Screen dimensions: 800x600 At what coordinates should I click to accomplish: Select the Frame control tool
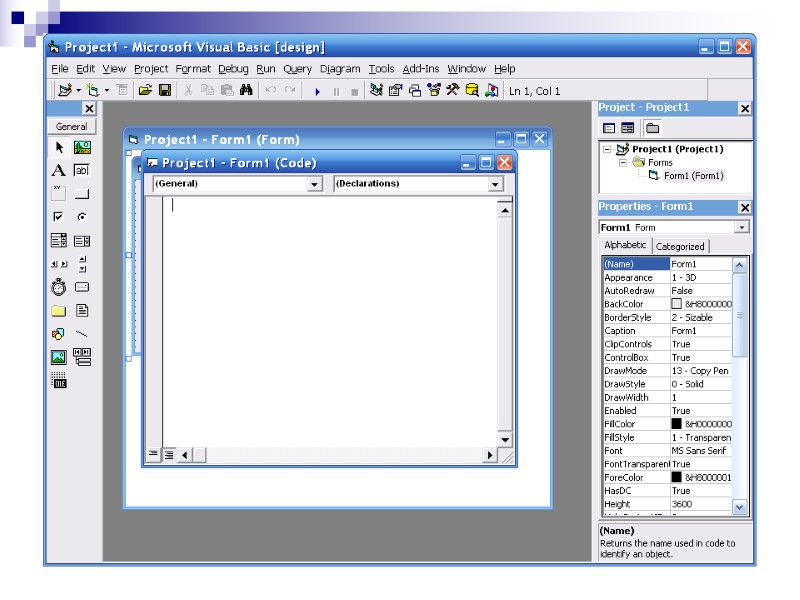[59, 193]
